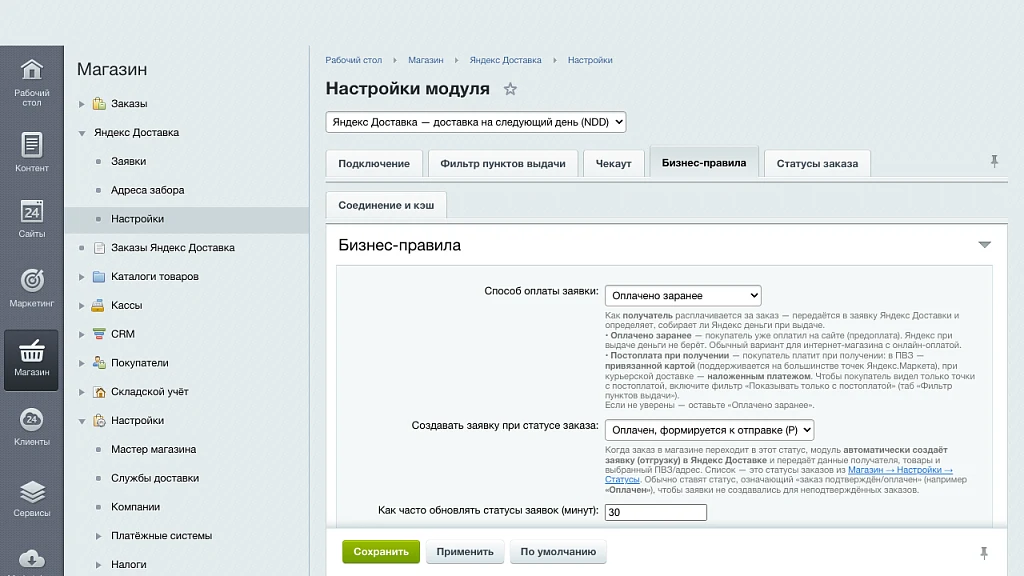The width and height of the screenshot is (1024, 576).
Task: Focus the status update interval minutes field
Action: pos(656,513)
